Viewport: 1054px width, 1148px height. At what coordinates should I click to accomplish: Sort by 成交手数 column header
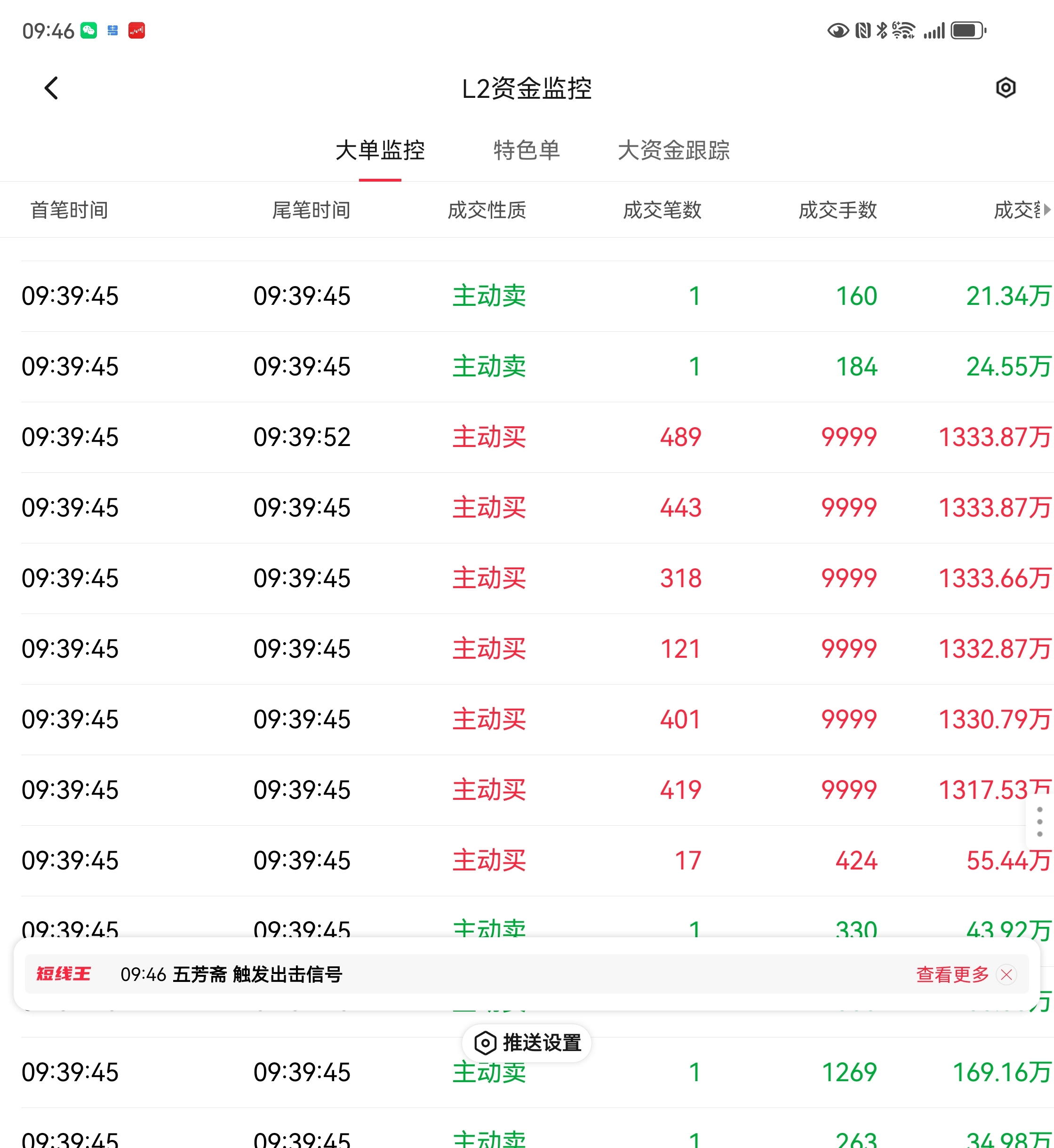tap(837, 210)
